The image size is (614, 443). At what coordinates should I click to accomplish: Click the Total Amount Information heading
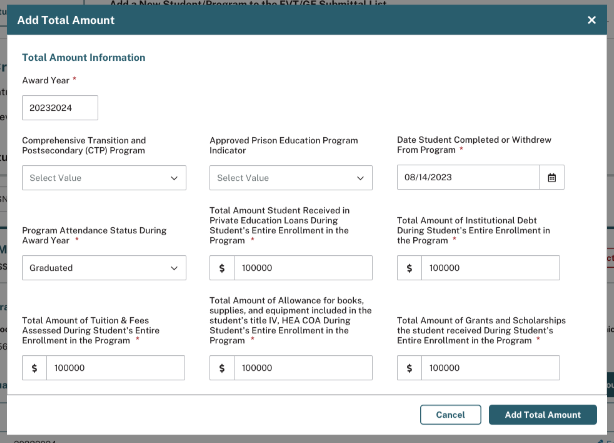coord(84,58)
